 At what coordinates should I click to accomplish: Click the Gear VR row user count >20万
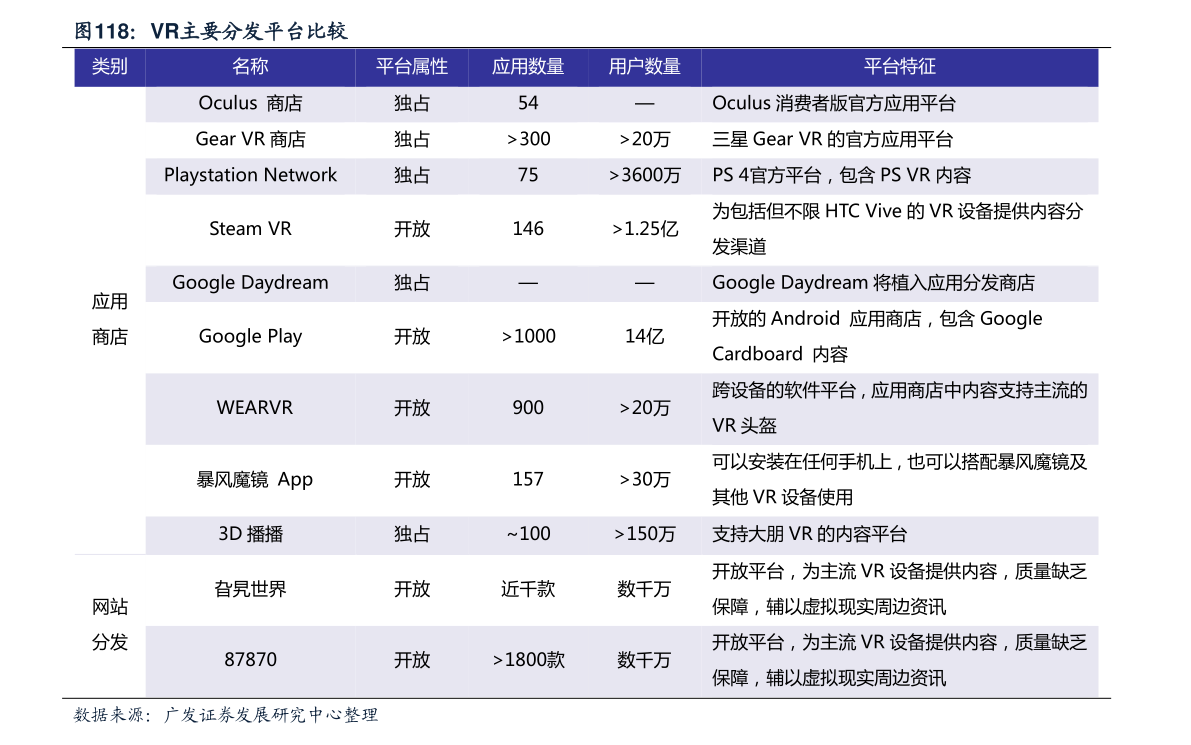coord(644,139)
